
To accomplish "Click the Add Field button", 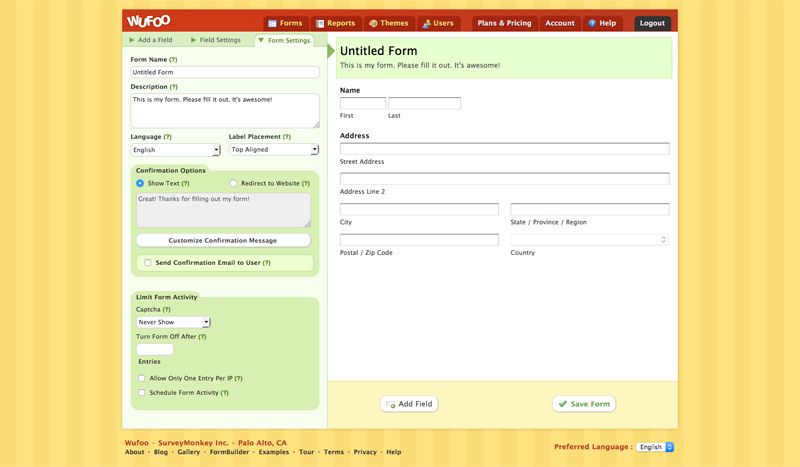I will [409, 404].
